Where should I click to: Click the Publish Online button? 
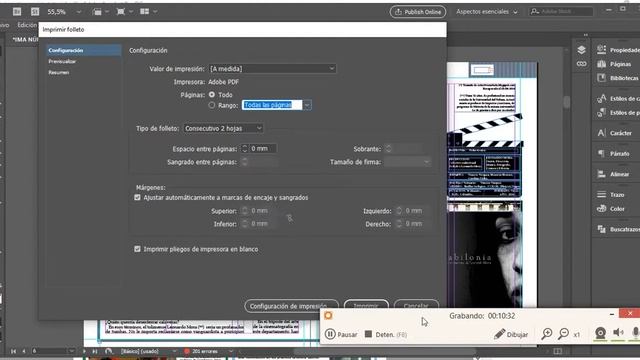pyautogui.click(x=418, y=12)
